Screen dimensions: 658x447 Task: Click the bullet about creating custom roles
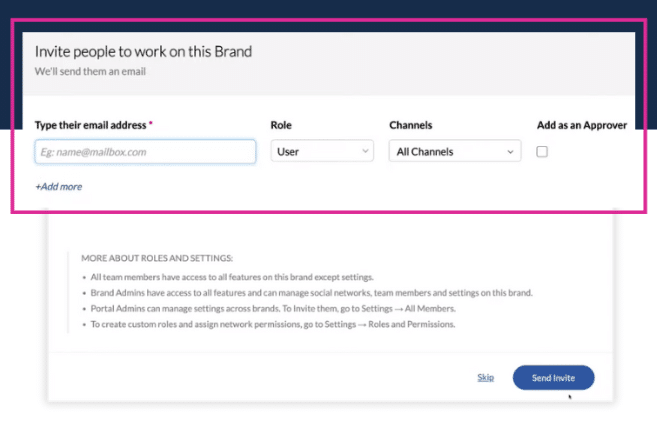[x=273, y=324]
